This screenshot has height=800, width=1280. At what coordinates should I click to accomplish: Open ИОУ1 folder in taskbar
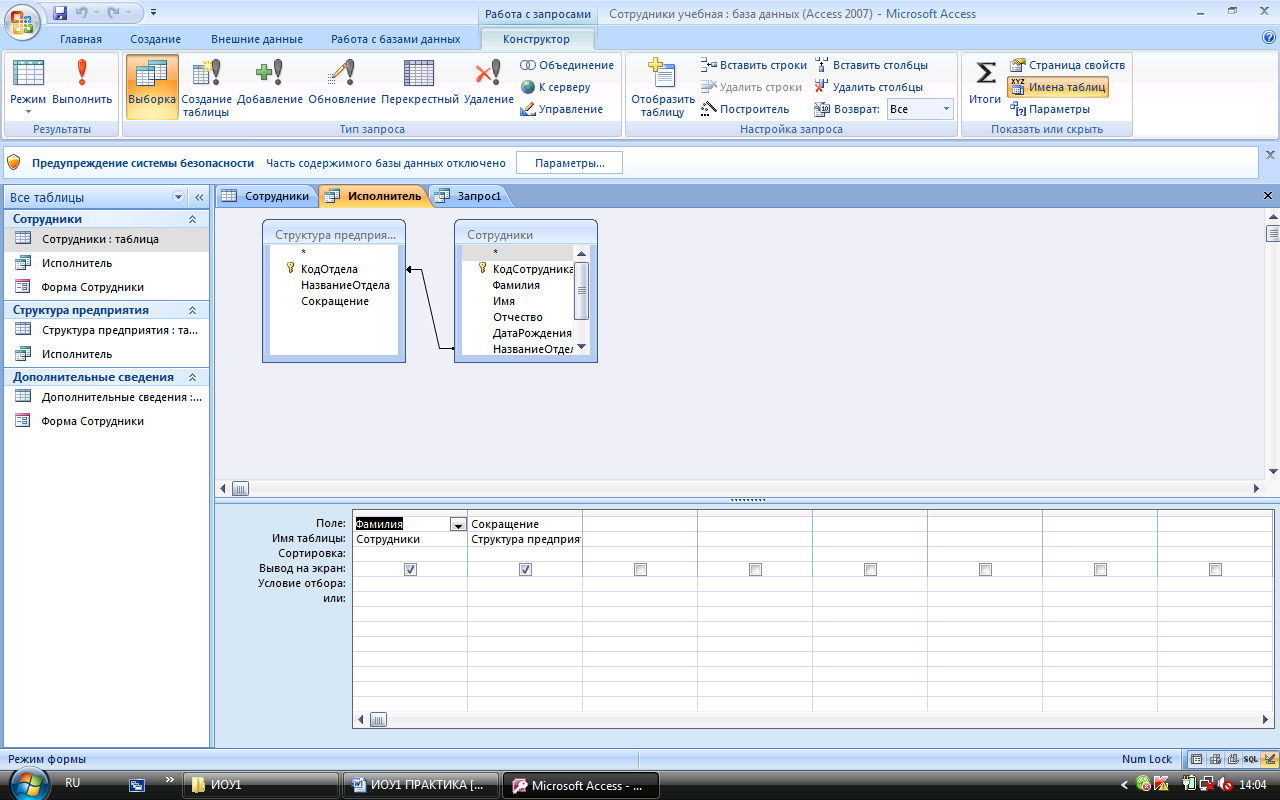[x=259, y=785]
